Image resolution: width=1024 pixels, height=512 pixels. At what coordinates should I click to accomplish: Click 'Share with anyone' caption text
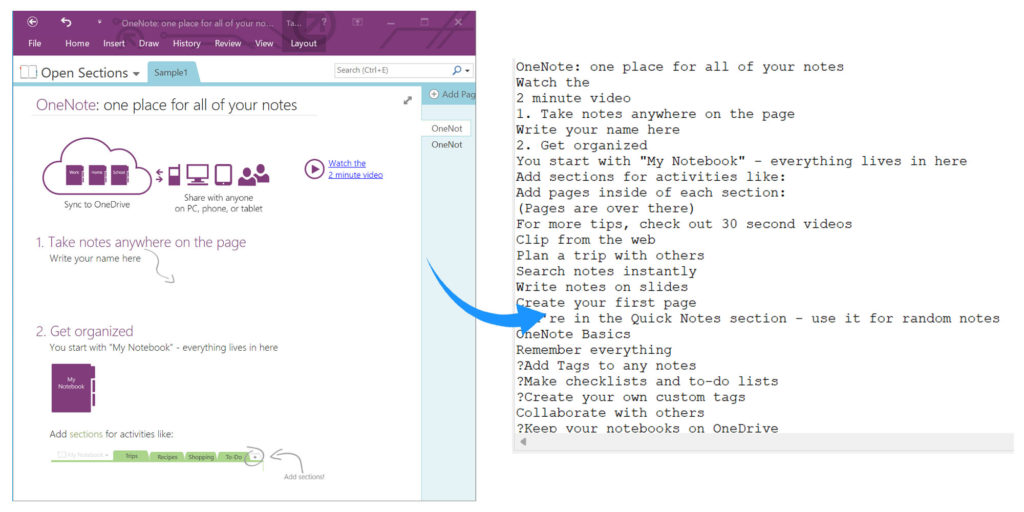[219, 197]
